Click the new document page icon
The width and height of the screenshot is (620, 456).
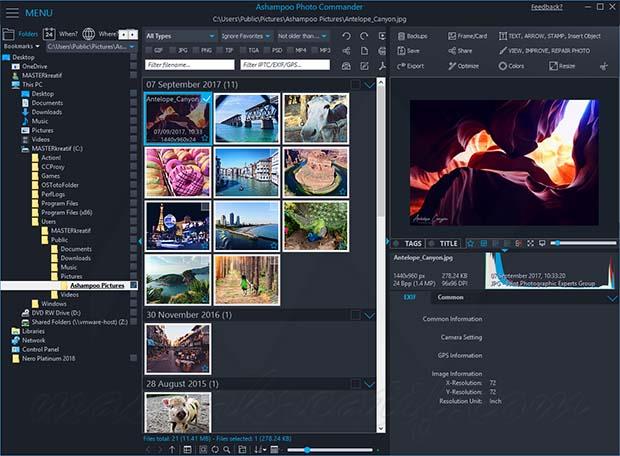tap(364, 51)
